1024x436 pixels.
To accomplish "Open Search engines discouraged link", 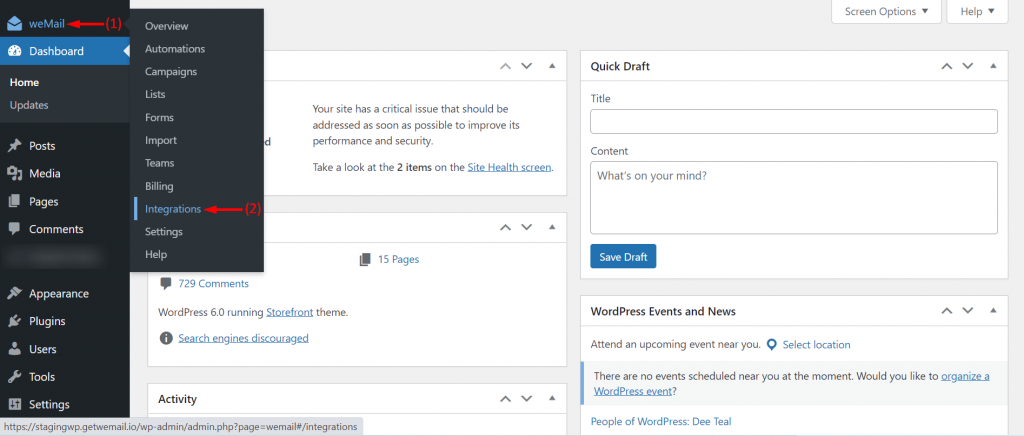I will coord(244,338).
